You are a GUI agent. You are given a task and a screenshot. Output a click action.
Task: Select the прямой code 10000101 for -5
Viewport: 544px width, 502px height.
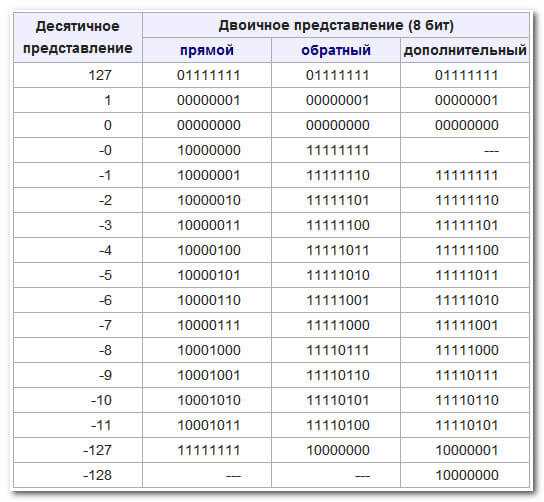(x=209, y=275)
